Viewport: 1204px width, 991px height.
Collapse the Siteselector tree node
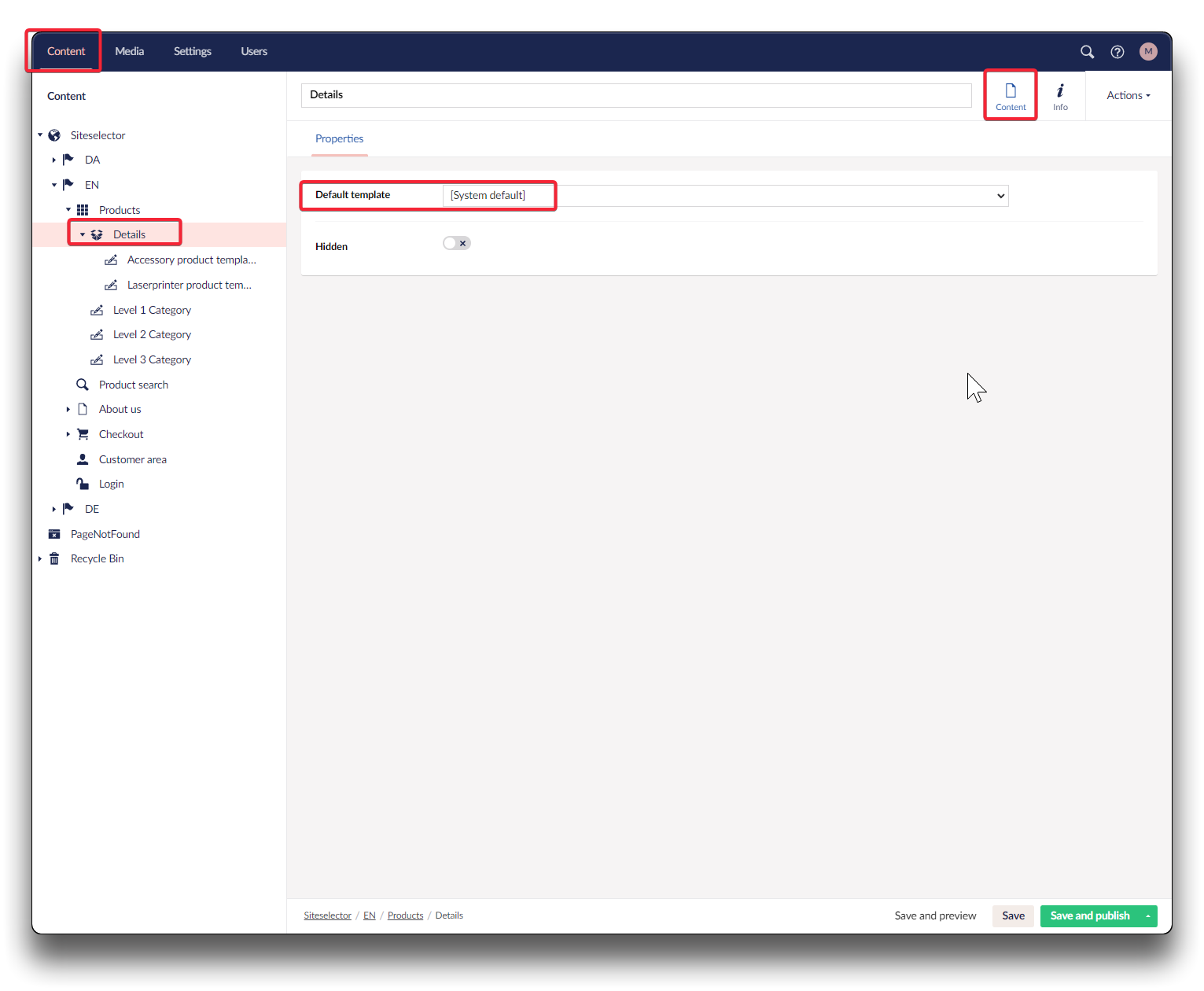[x=40, y=135]
